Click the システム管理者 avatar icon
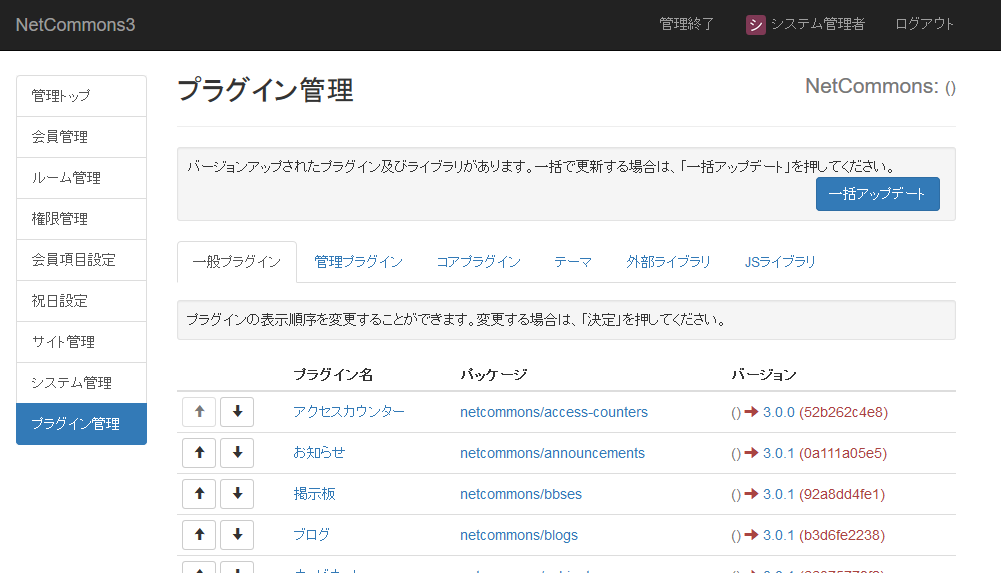Image resolution: width=1001 pixels, height=573 pixels. point(755,25)
